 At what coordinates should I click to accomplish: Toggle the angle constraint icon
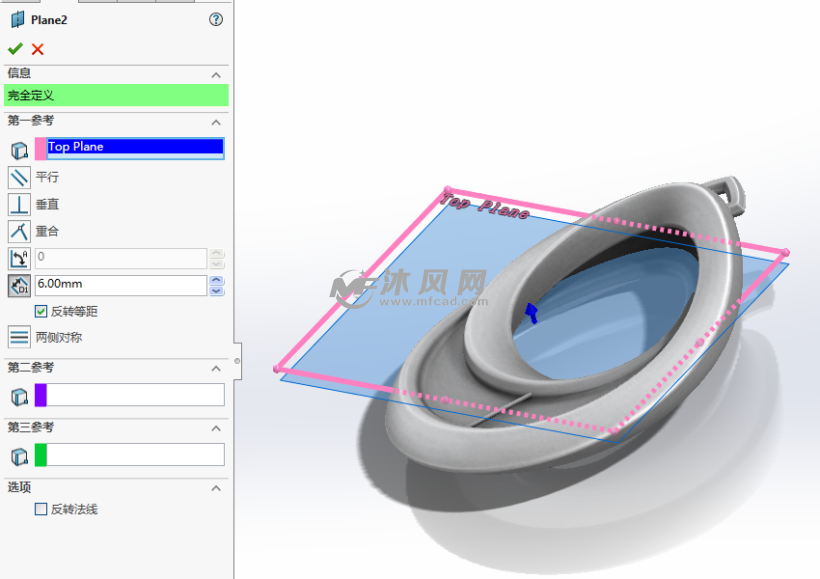click(x=19, y=258)
